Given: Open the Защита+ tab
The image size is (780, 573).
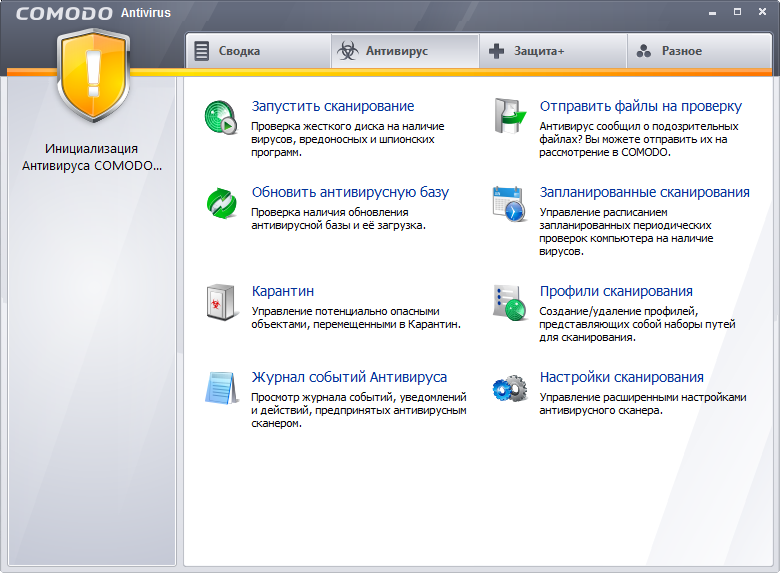Looking at the screenshot, I should tap(553, 51).
